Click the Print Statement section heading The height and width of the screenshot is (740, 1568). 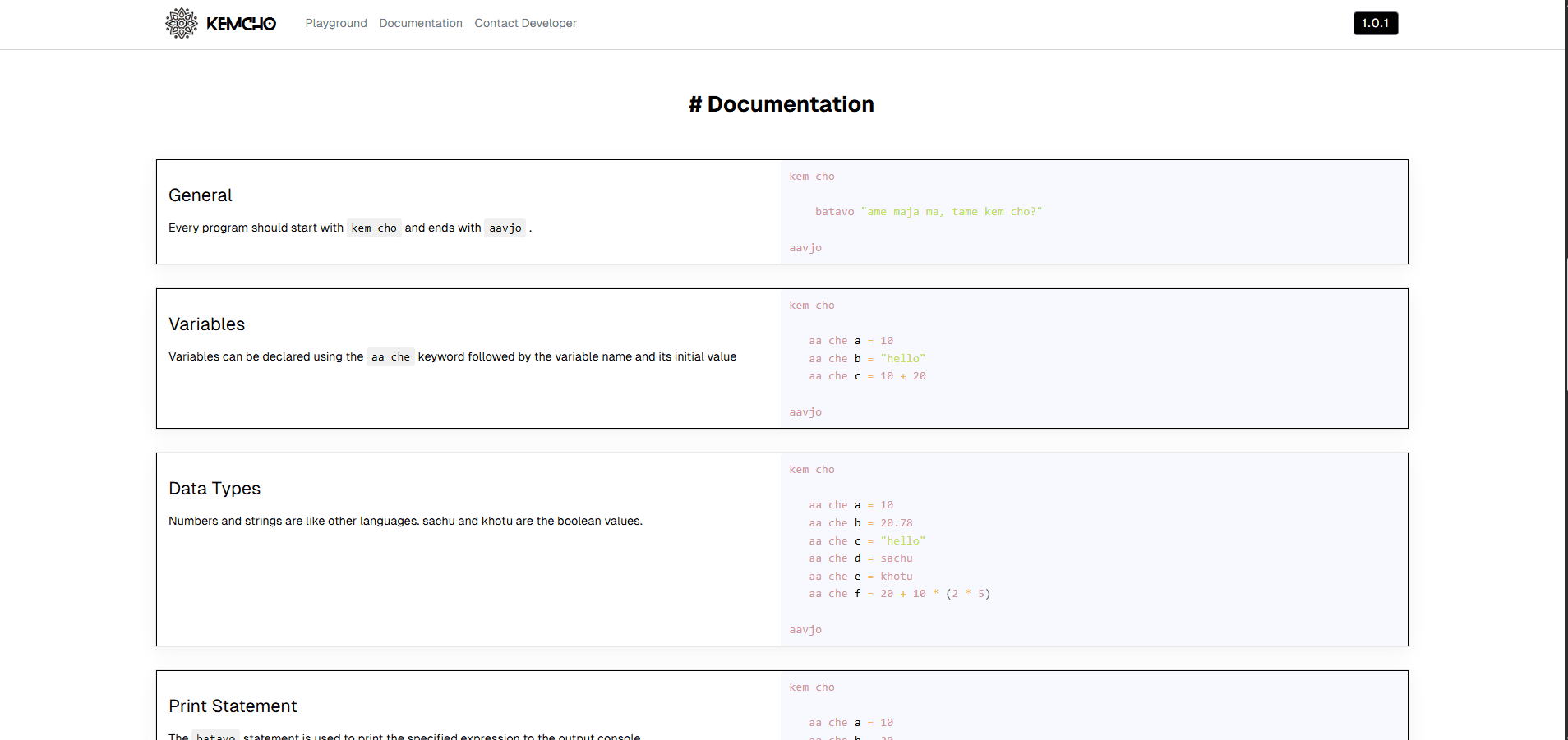click(x=233, y=706)
